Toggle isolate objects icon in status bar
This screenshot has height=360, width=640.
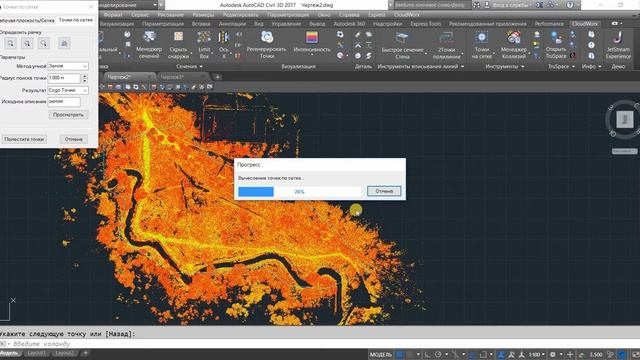click(610, 354)
